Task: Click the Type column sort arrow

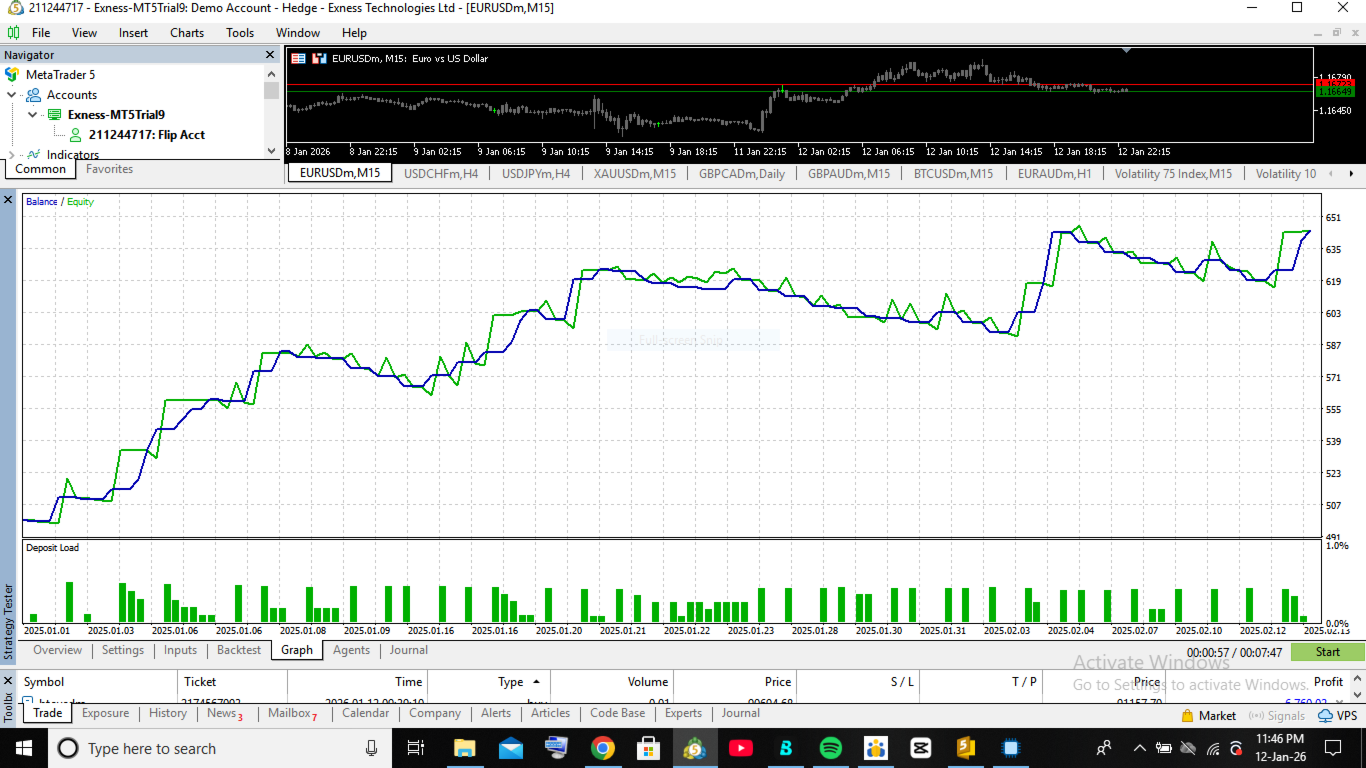Action: [536, 682]
